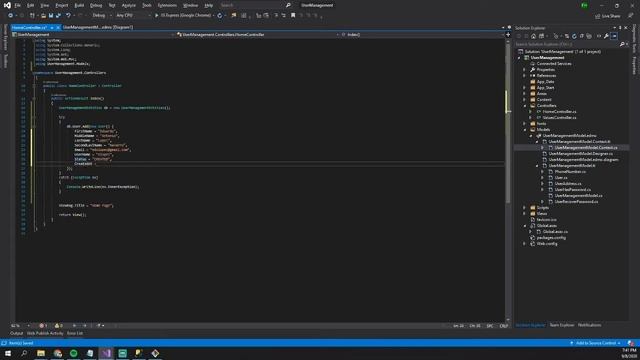Close the HomeController.cs tab
The width and height of the screenshot is (640, 360).
tap(58, 27)
